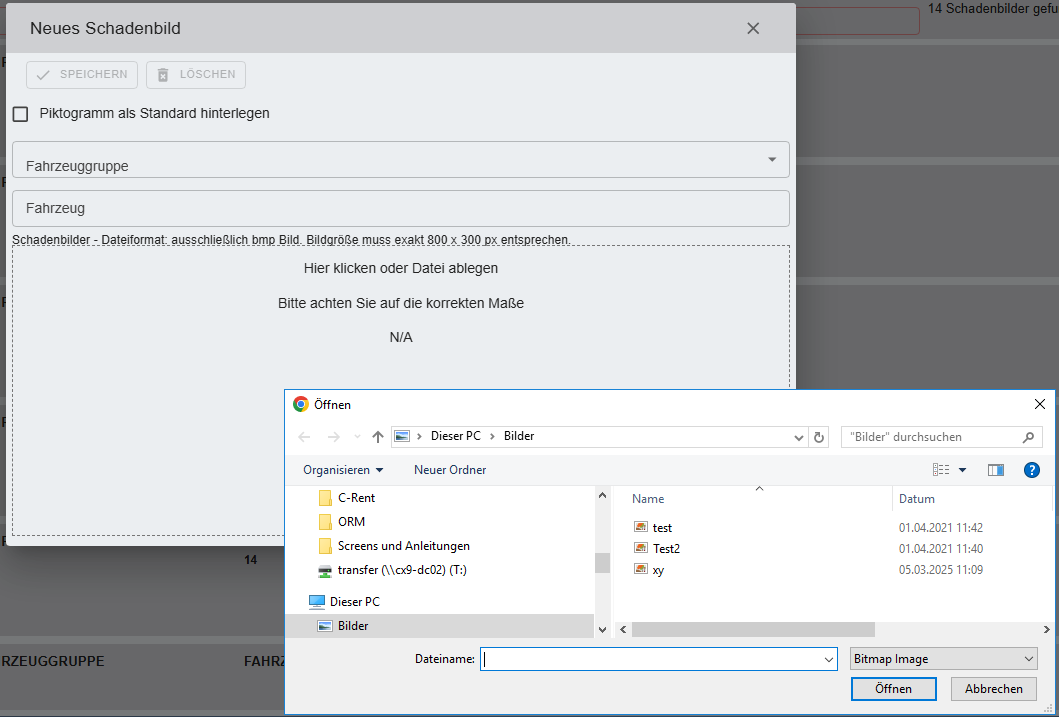Open the Dateiname history dropdown arrow
The width and height of the screenshot is (1059, 717).
coord(828,660)
